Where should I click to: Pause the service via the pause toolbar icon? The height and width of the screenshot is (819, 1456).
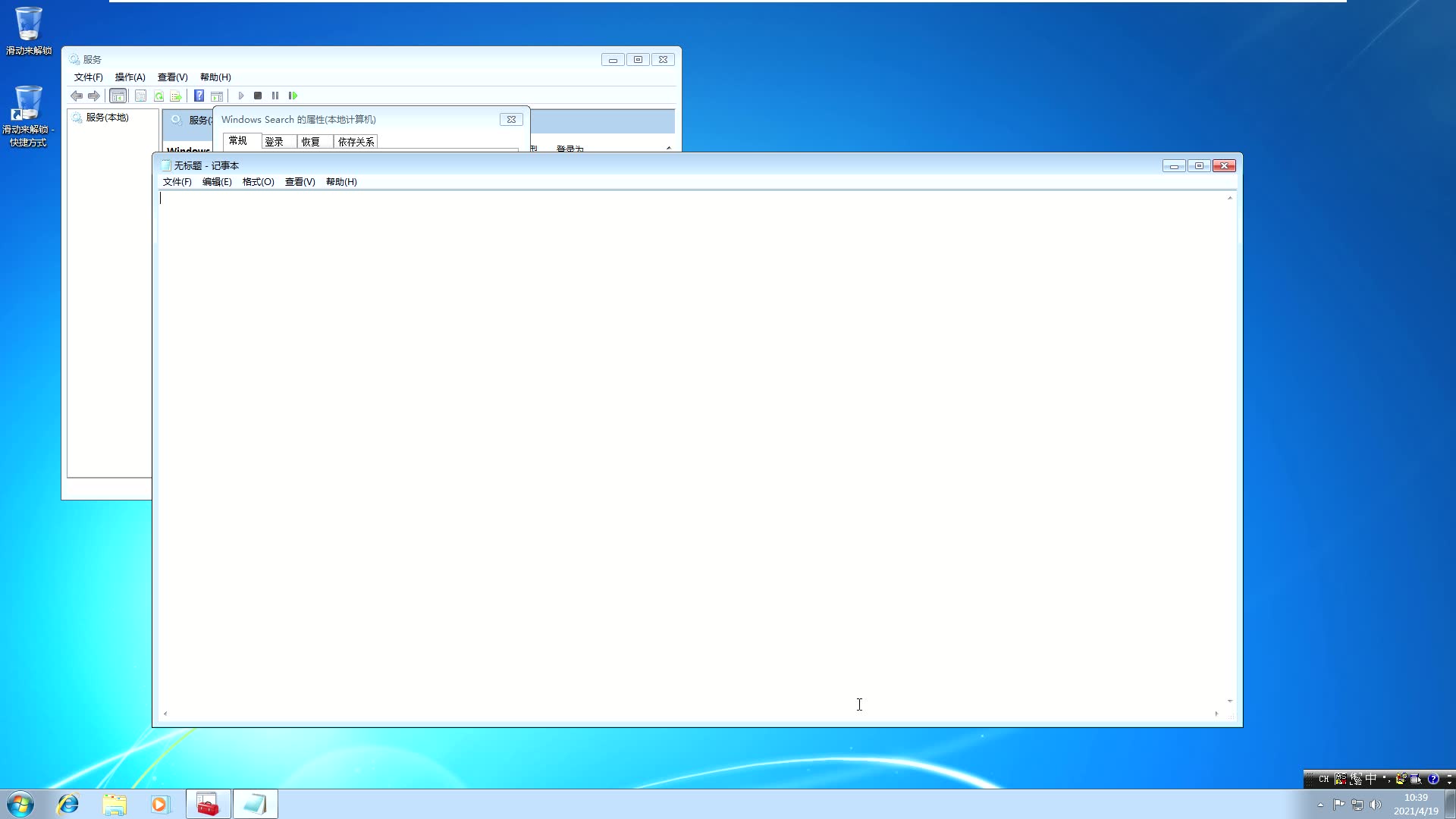275,96
